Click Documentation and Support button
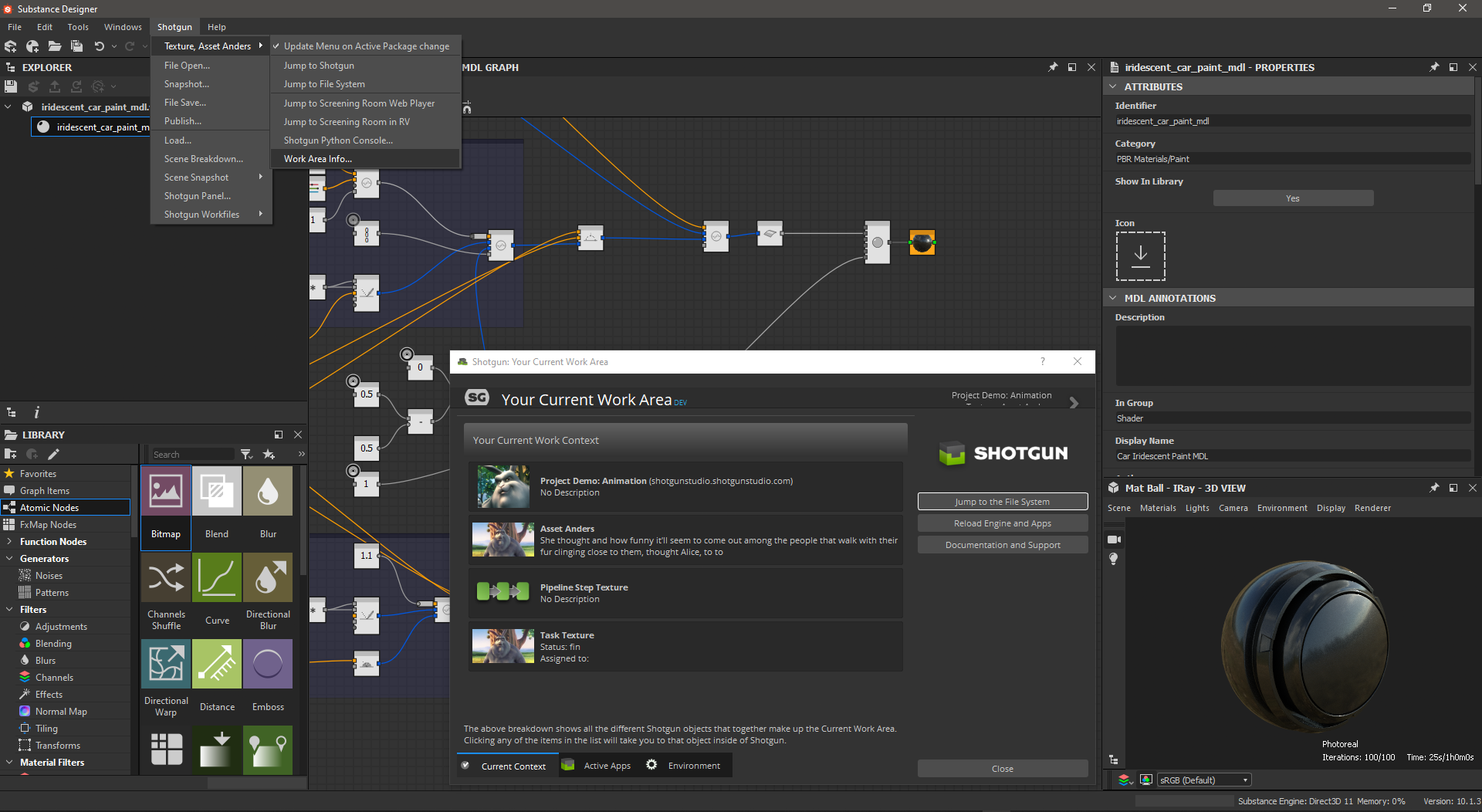Image resolution: width=1482 pixels, height=812 pixels. point(1002,545)
